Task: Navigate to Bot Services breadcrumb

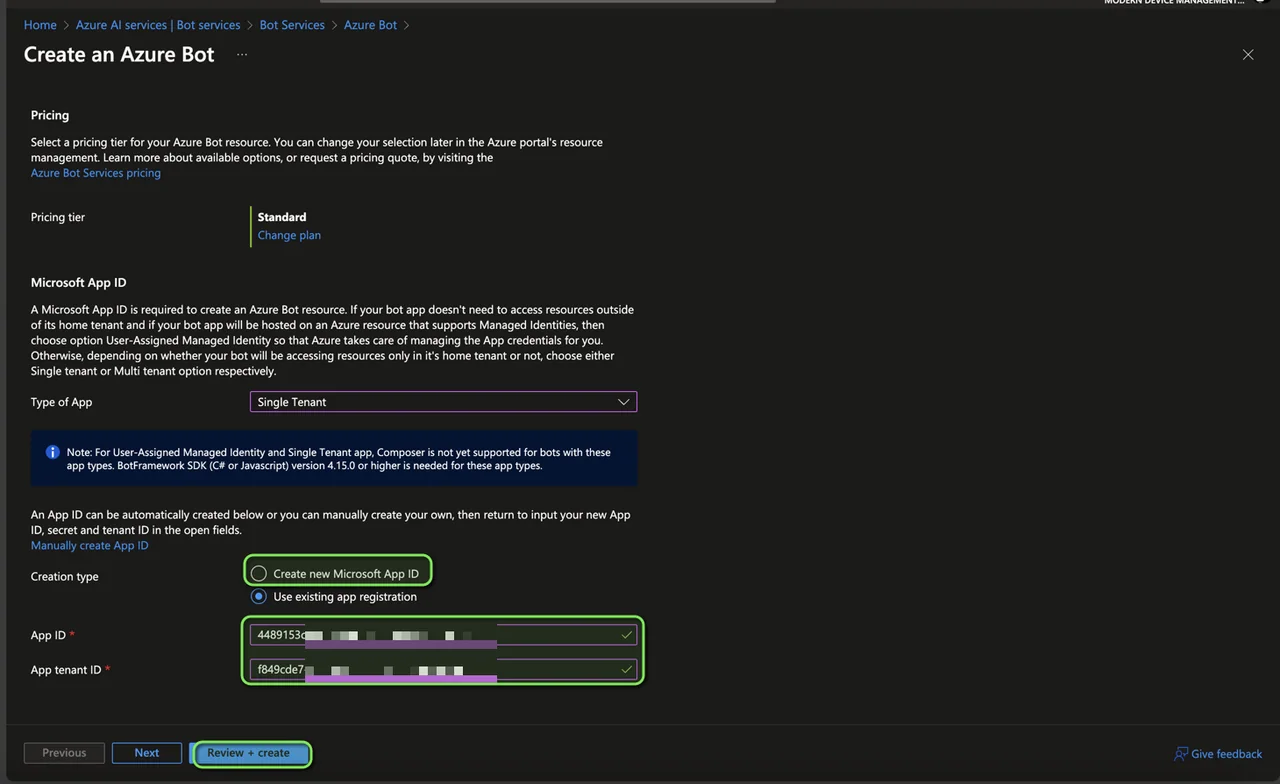Action: pyautogui.click(x=292, y=25)
